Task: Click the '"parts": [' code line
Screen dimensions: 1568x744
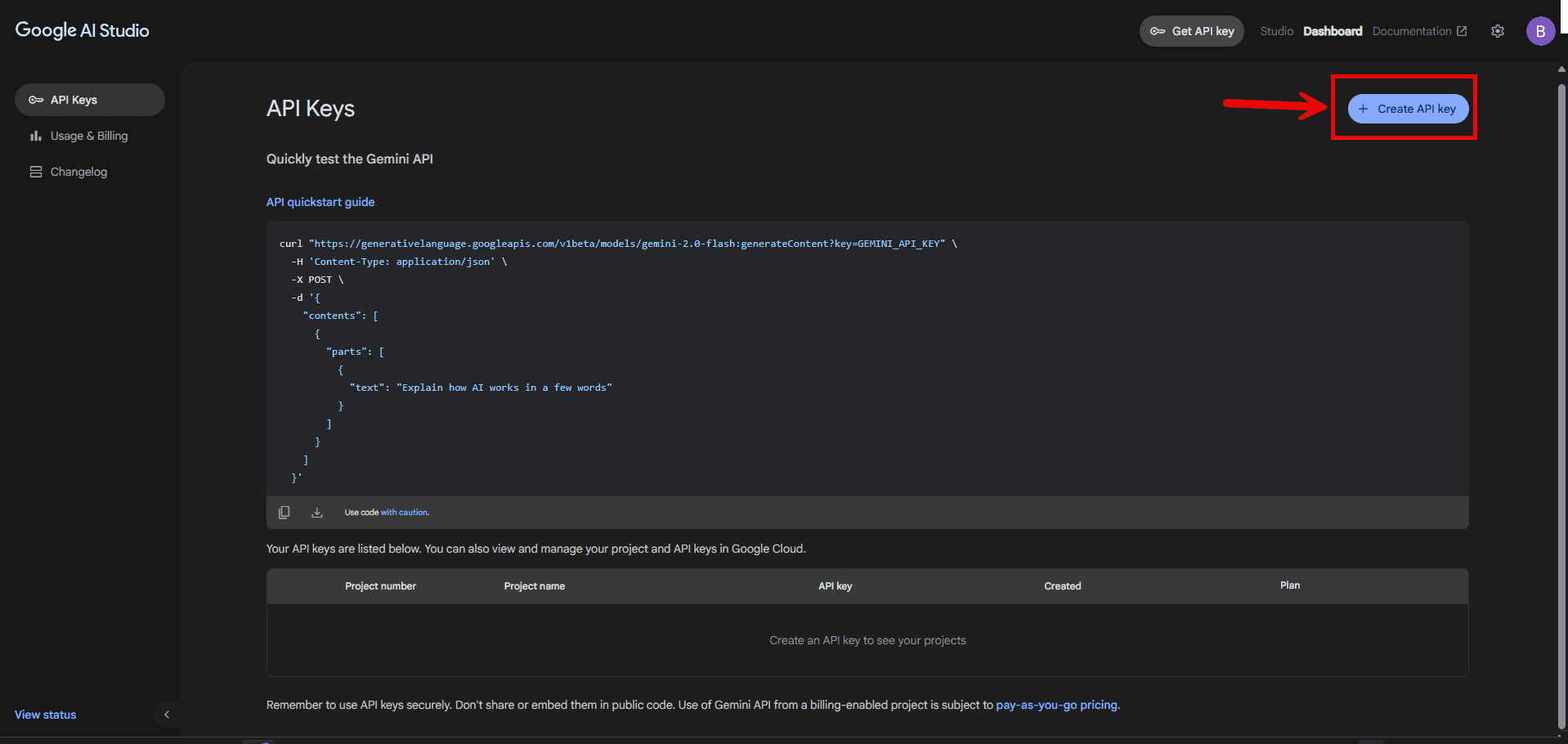Action: [x=355, y=352]
